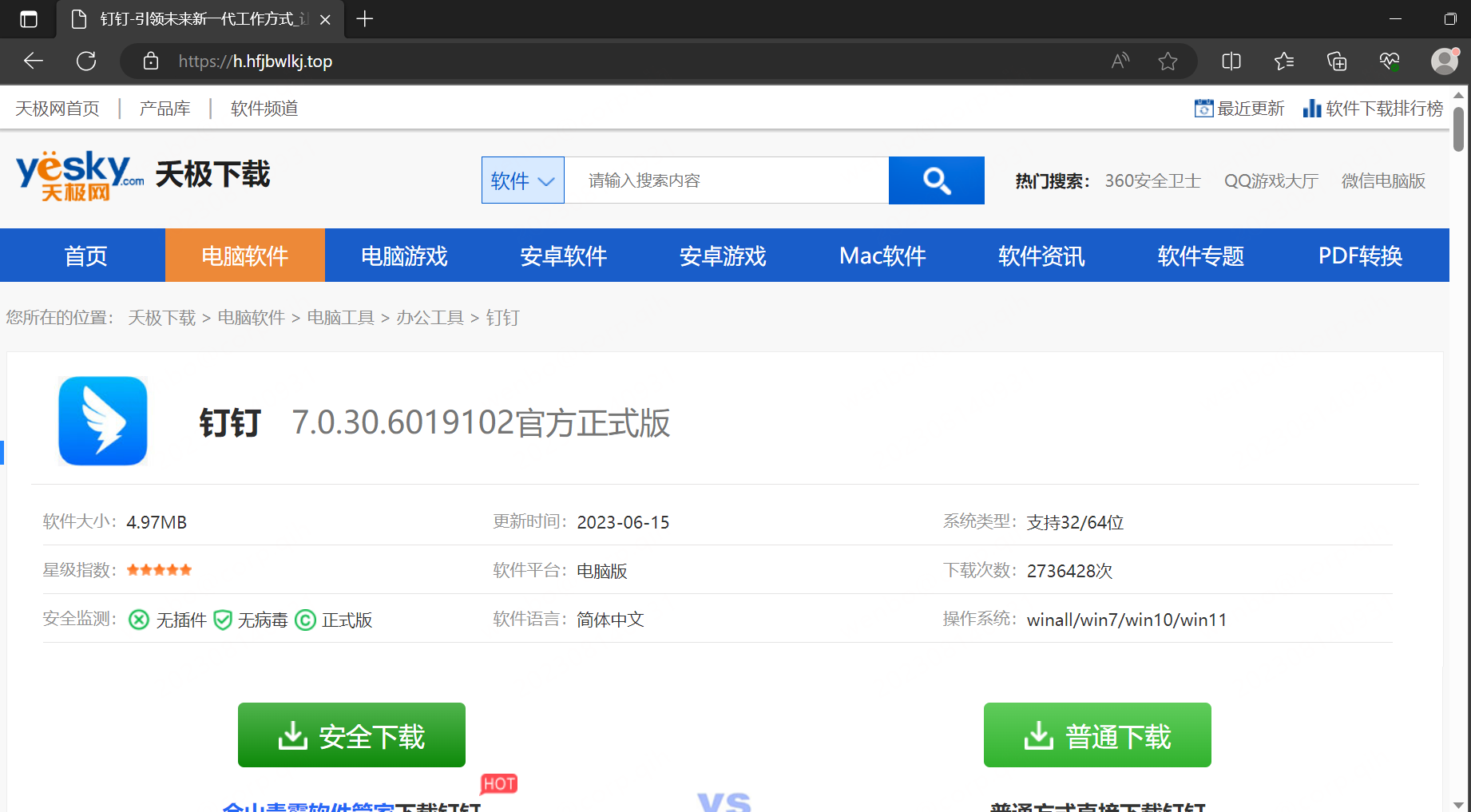The width and height of the screenshot is (1471, 812).
Task: Click the address bar URL
Action: coord(255,61)
